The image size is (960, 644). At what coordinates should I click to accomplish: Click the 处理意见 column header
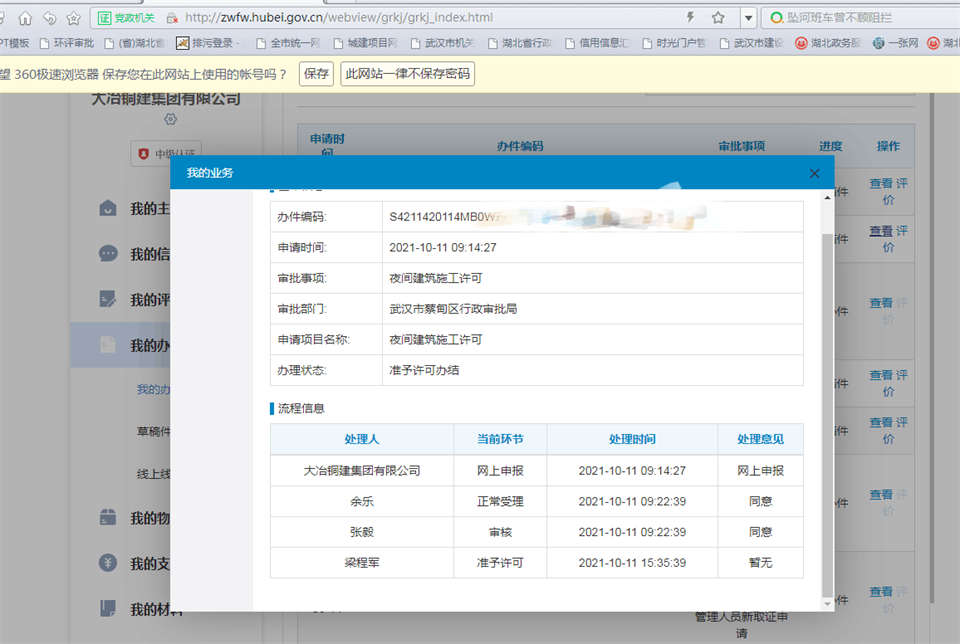coord(760,439)
